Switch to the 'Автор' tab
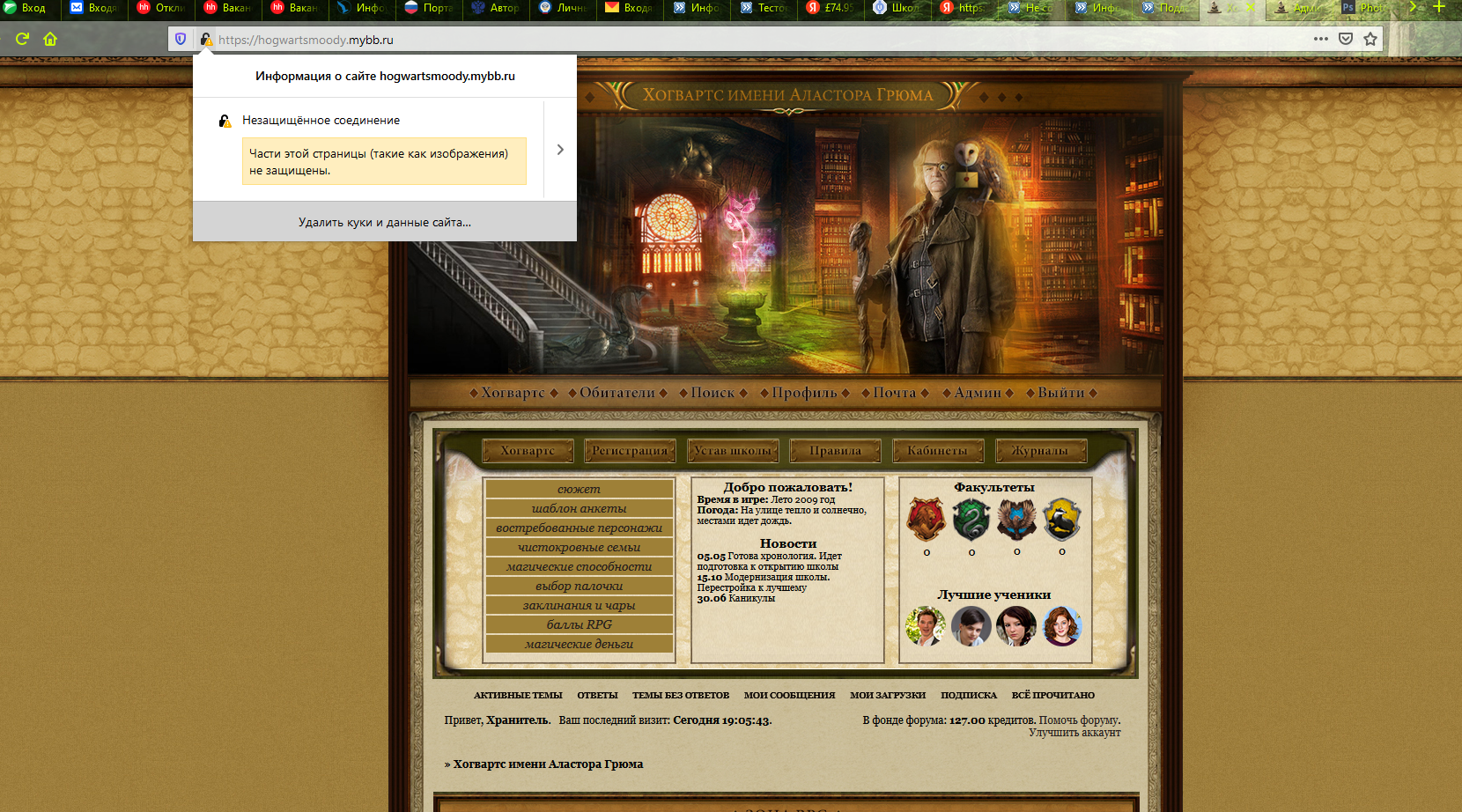1462x812 pixels. pyautogui.click(x=496, y=8)
